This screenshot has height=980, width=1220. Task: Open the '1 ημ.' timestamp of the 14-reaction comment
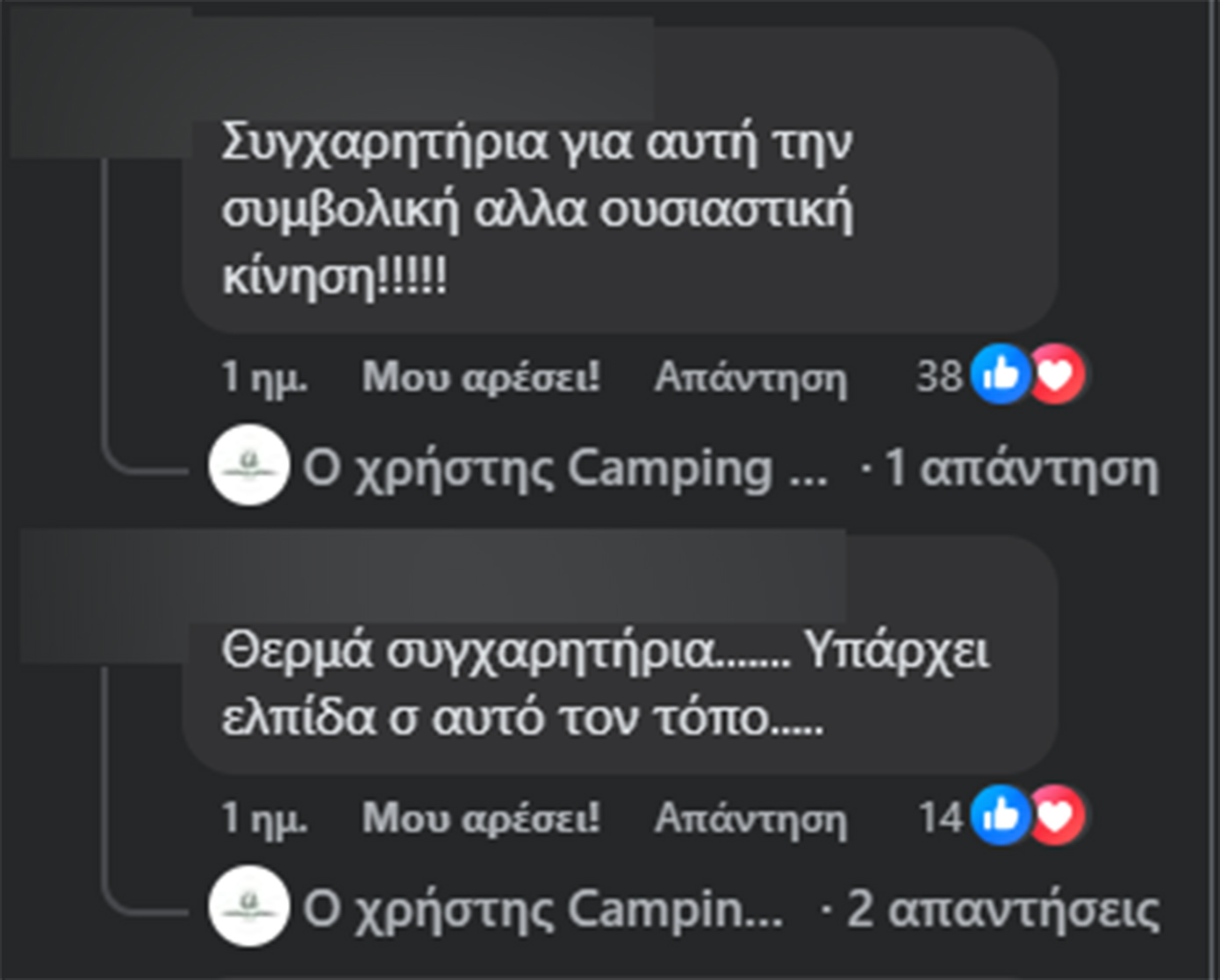tap(264, 819)
